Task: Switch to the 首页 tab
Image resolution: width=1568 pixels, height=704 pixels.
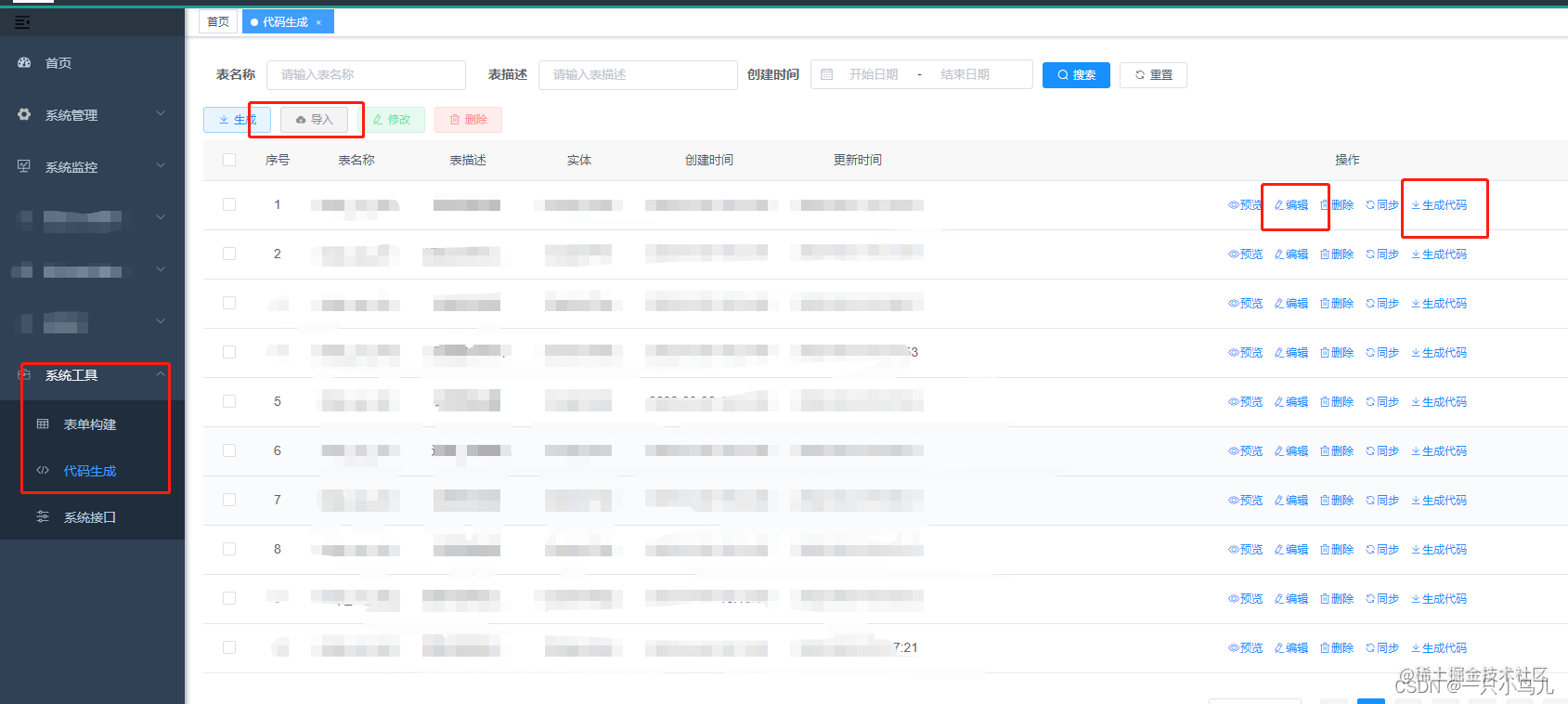Action: 218,21
